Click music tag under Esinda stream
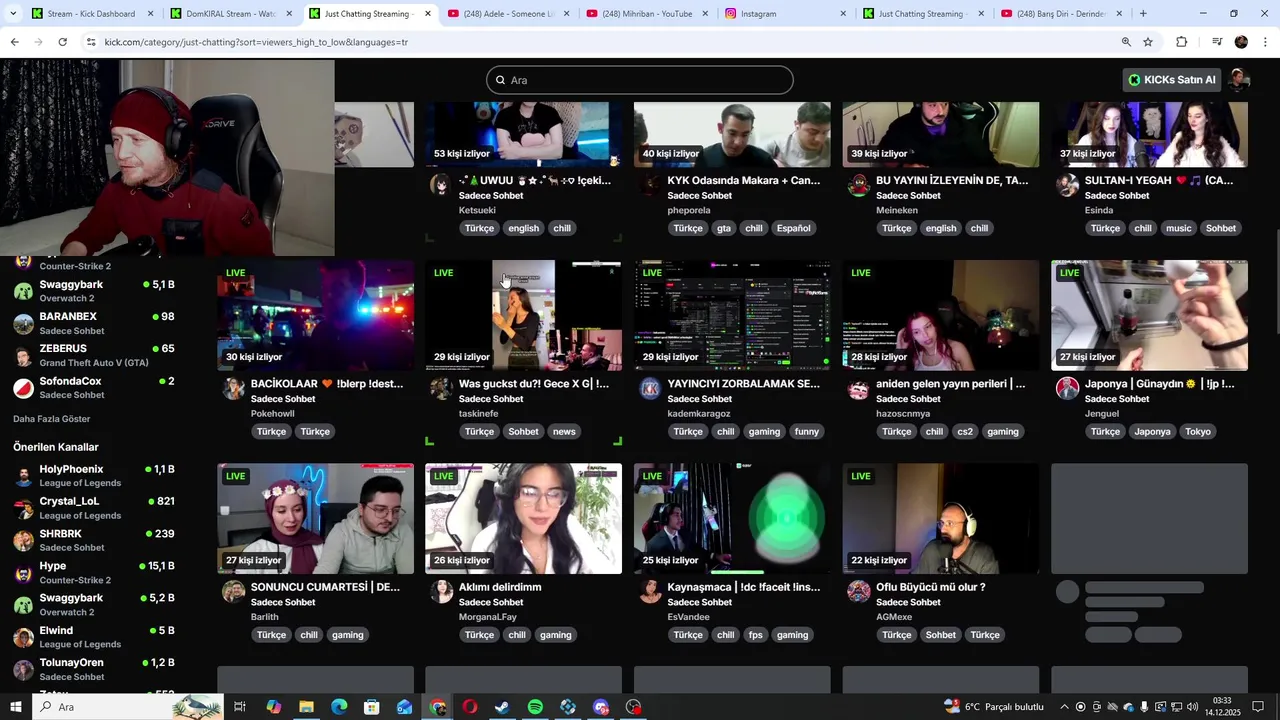 1179,228
